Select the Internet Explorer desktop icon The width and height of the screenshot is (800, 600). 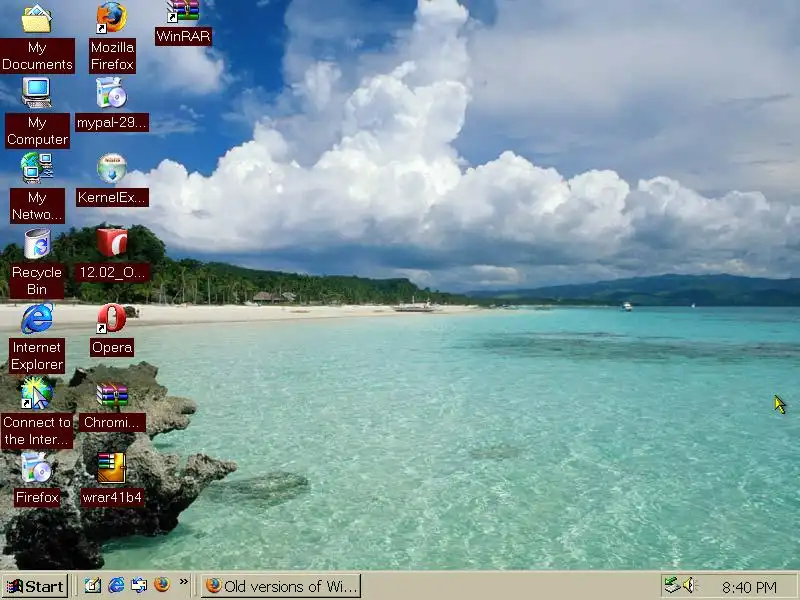click(x=37, y=318)
